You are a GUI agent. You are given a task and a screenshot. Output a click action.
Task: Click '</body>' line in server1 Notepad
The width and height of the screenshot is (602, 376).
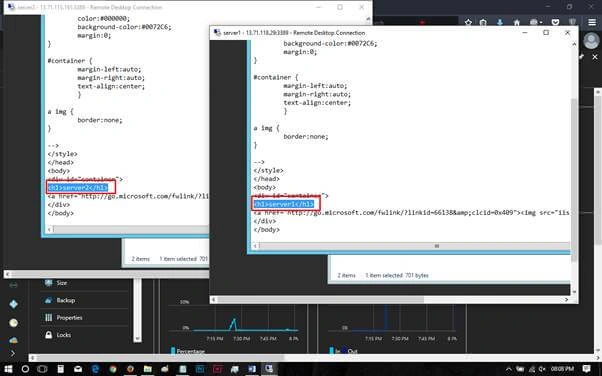pos(266,229)
